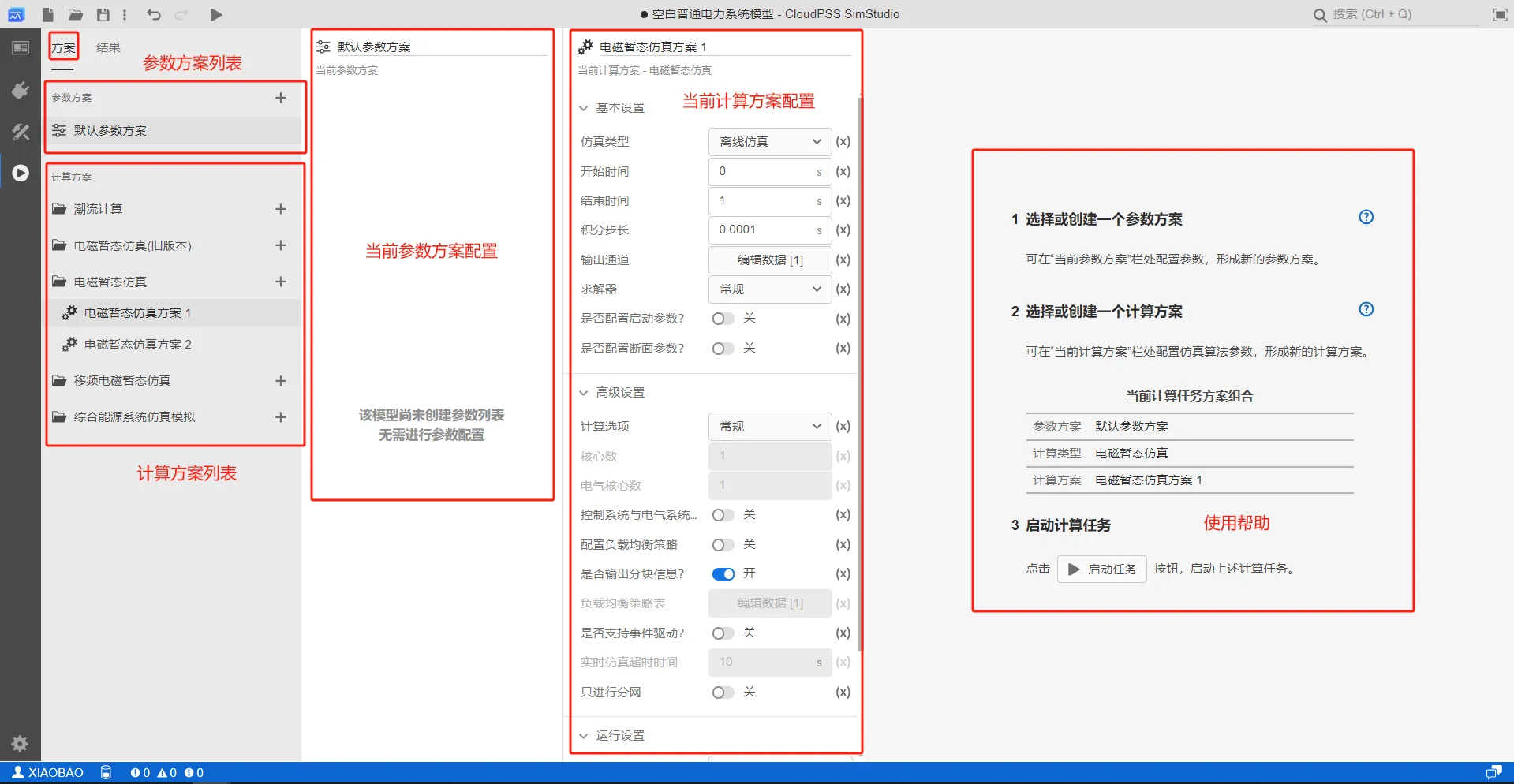Click 编辑数据 [1] button for 输出通道

(x=770, y=260)
